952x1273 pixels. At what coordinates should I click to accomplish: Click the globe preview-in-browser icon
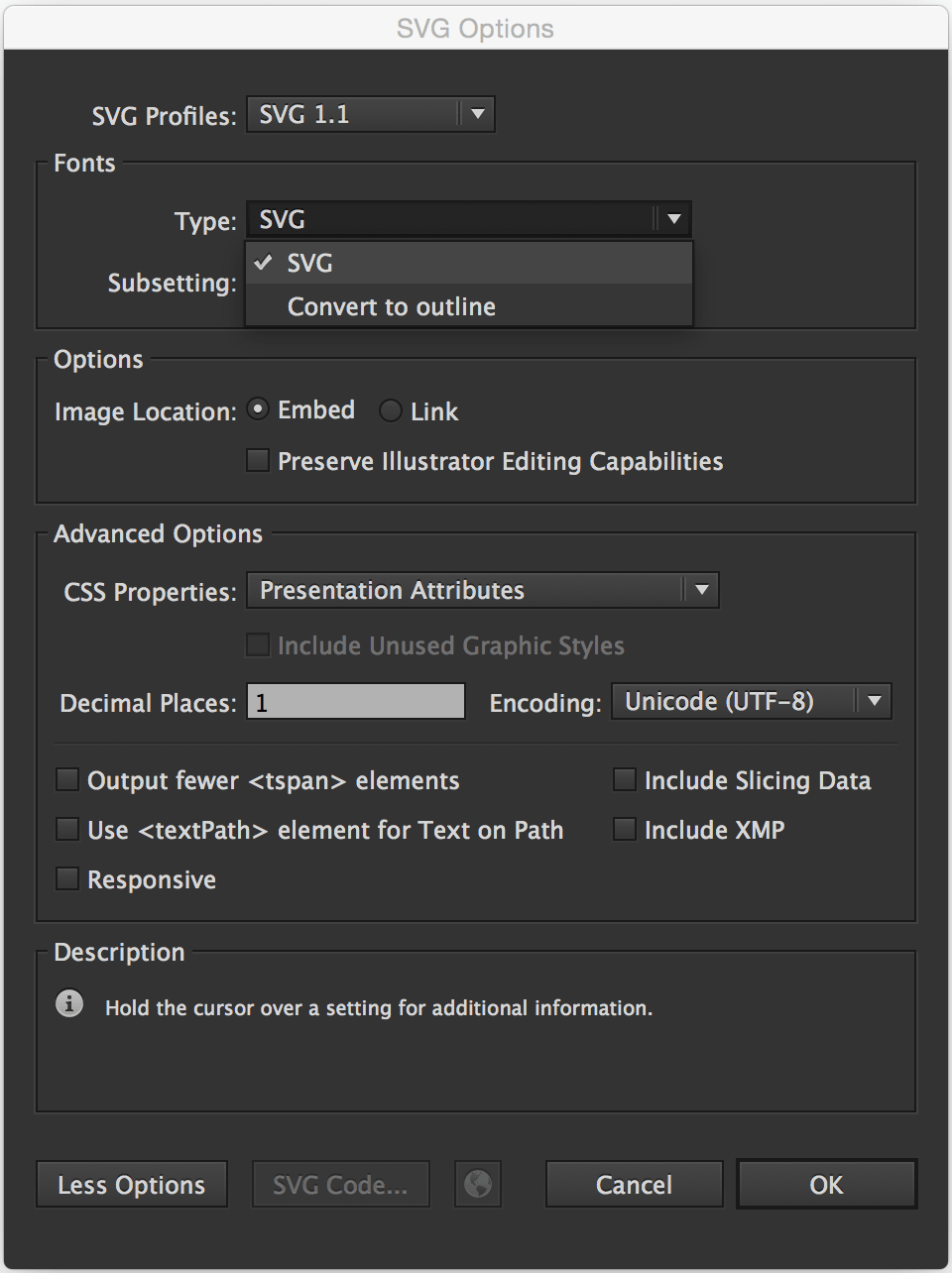click(x=478, y=1184)
